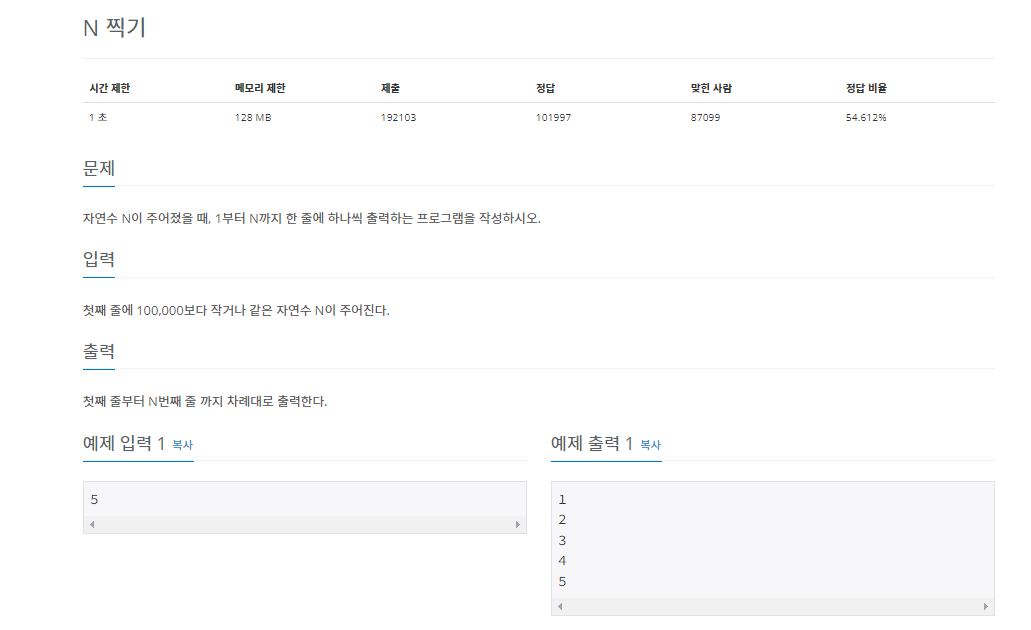Click output line 5 in example output
Viewport: 1031px width, 630px height.
pos(562,582)
